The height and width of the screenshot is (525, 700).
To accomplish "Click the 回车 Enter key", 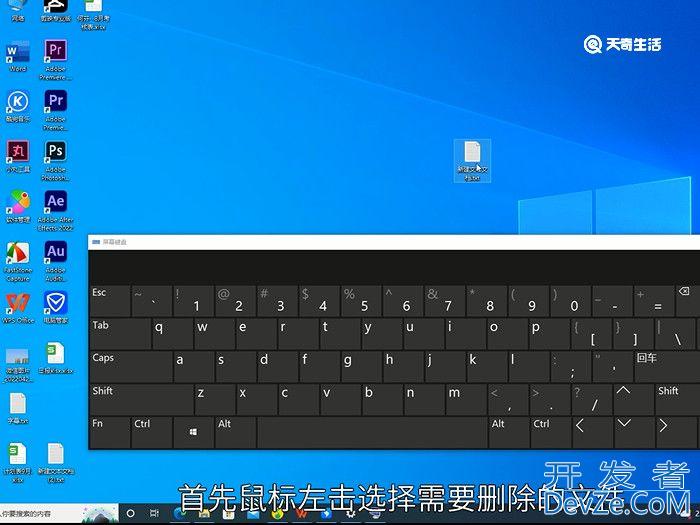I will tap(666, 366).
